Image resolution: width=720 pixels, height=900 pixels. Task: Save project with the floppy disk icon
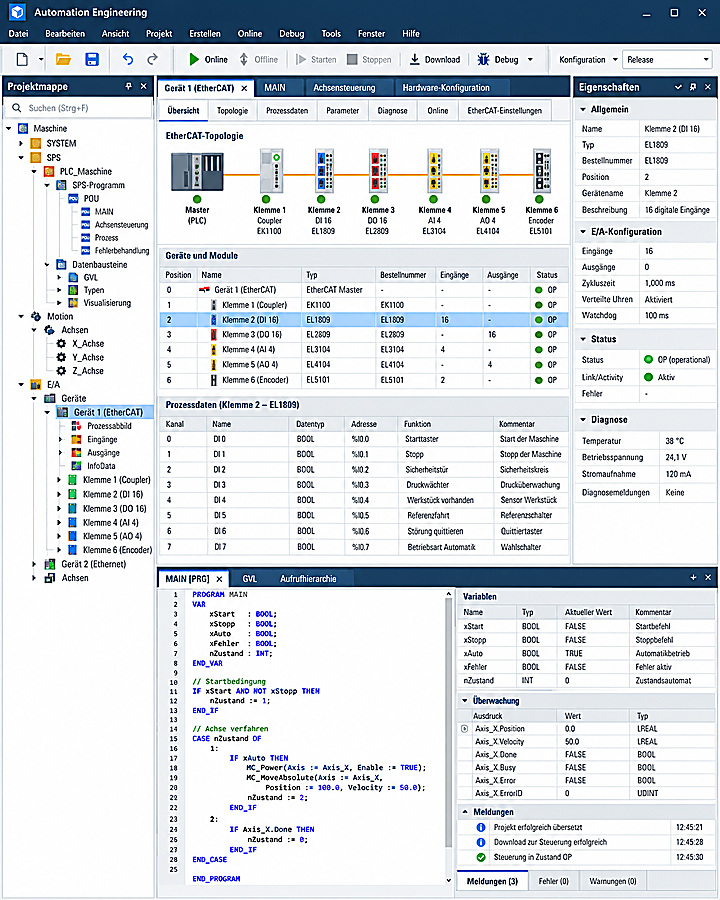point(92,59)
